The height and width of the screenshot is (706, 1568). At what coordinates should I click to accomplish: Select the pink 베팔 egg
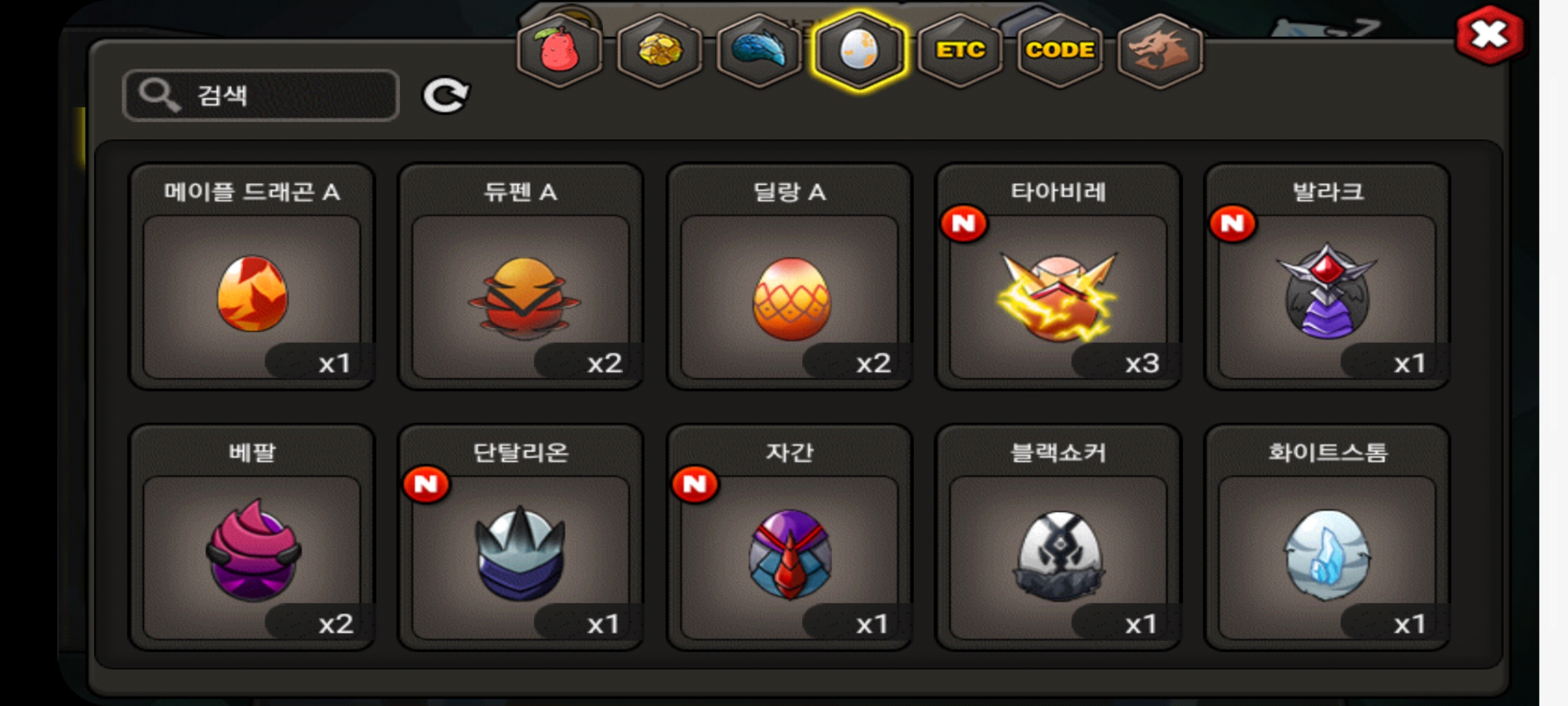pyautogui.click(x=252, y=537)
